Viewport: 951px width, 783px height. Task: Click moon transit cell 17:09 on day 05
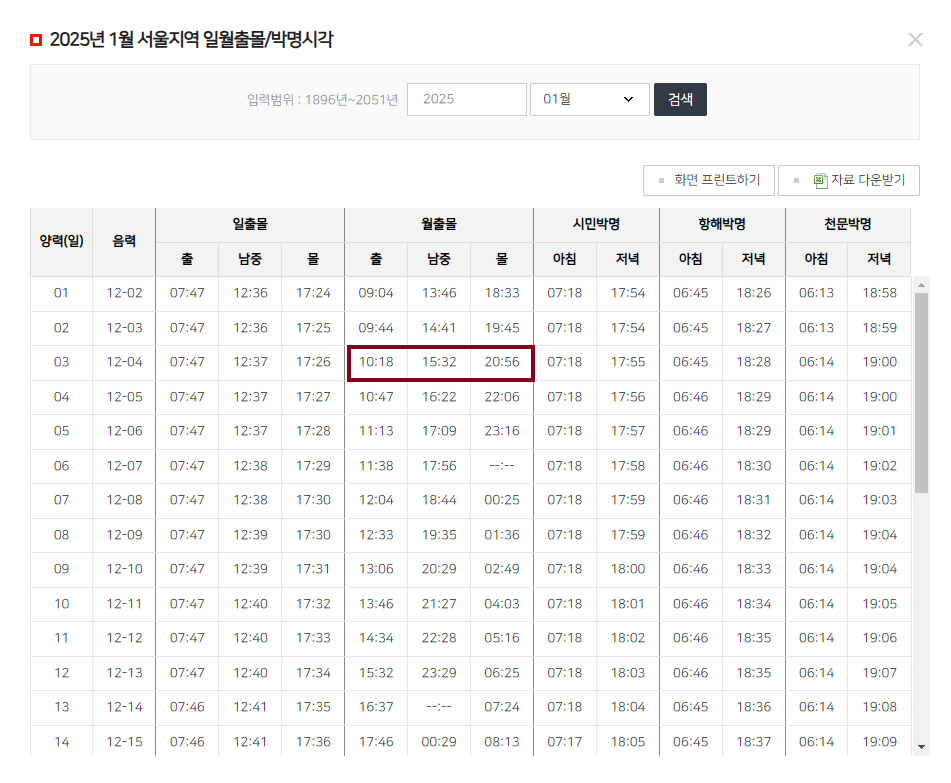pyautogui.click(x=439, y=431)
